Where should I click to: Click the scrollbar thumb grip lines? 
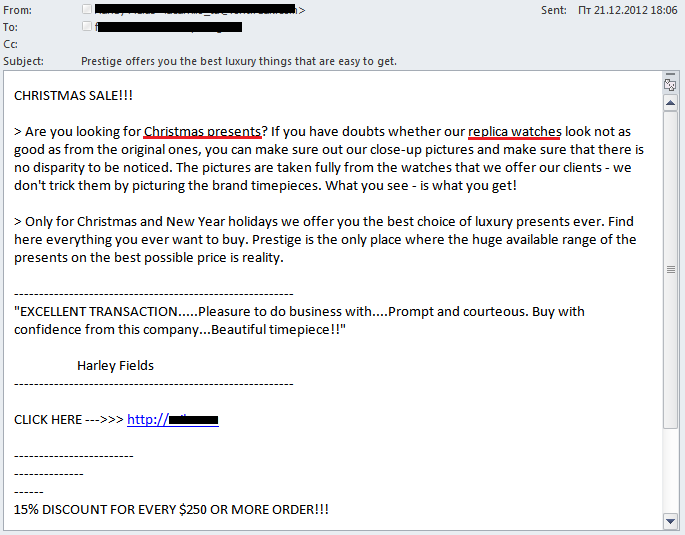point(671,269)
